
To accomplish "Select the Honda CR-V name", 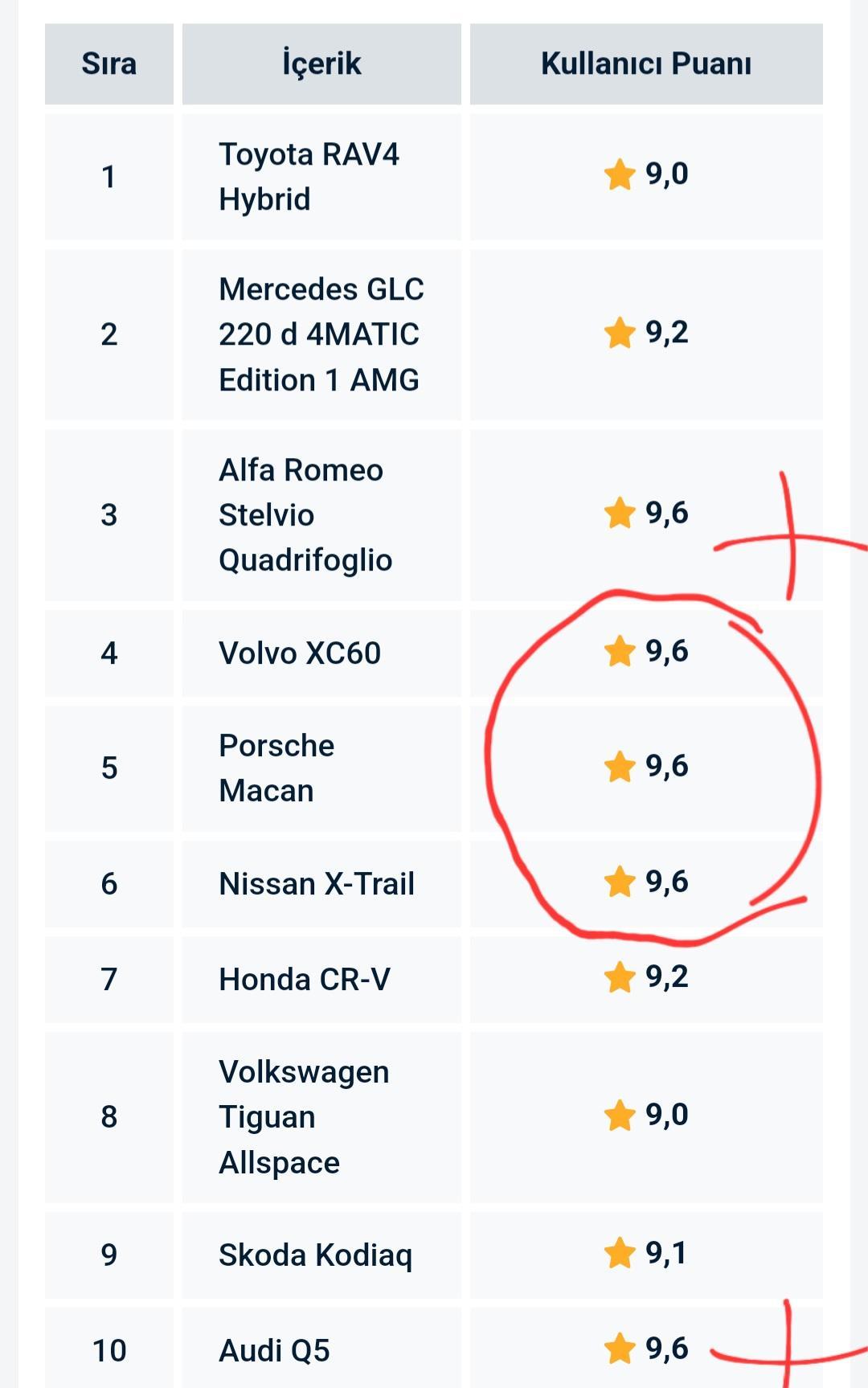I will tap(305, 979).
